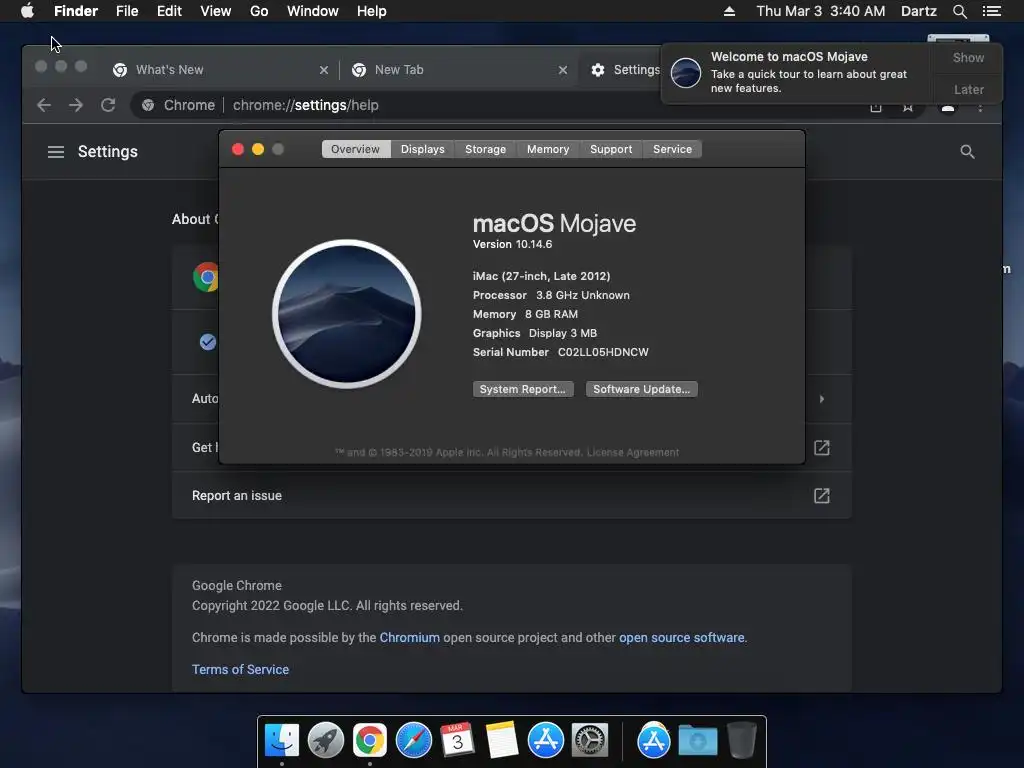
Task: Go back in Chrome
Action: tap(44, 105)
